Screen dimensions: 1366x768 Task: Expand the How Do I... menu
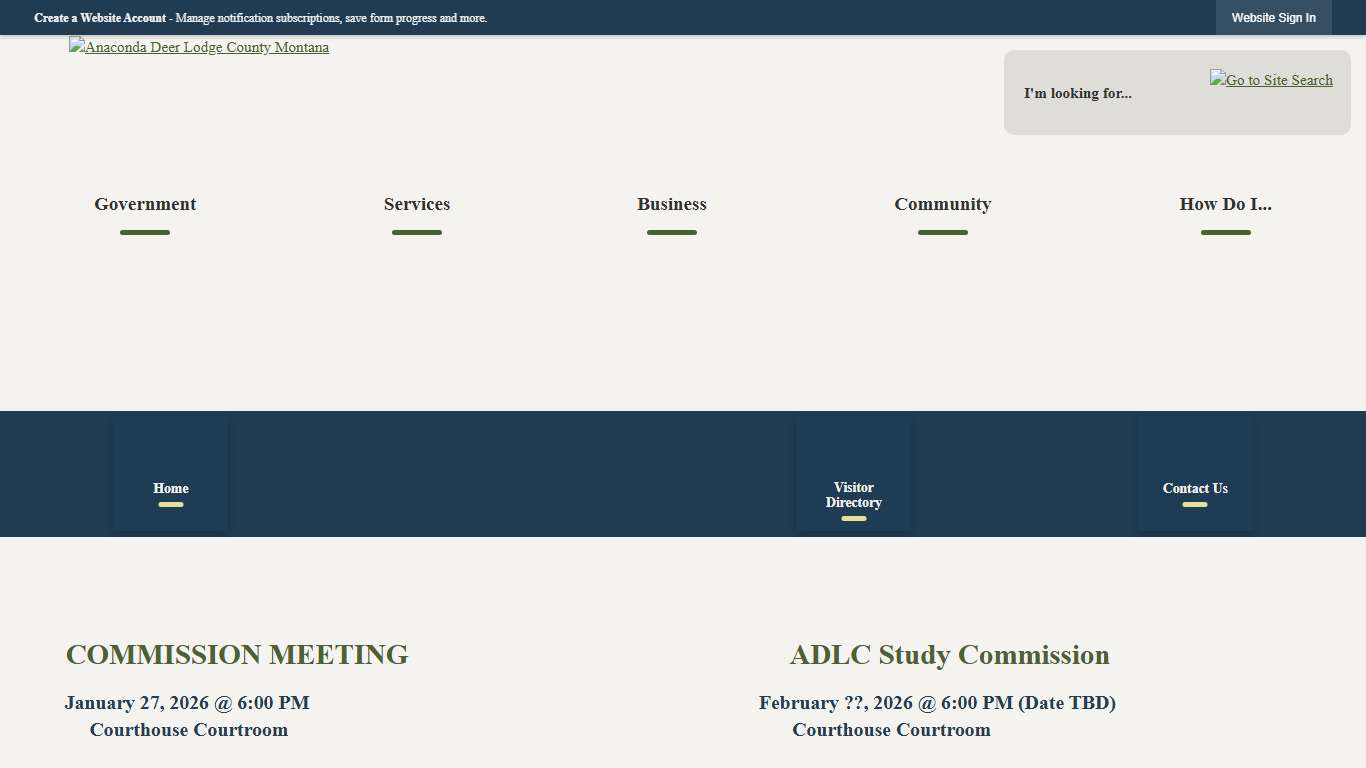coord(1225,204)
